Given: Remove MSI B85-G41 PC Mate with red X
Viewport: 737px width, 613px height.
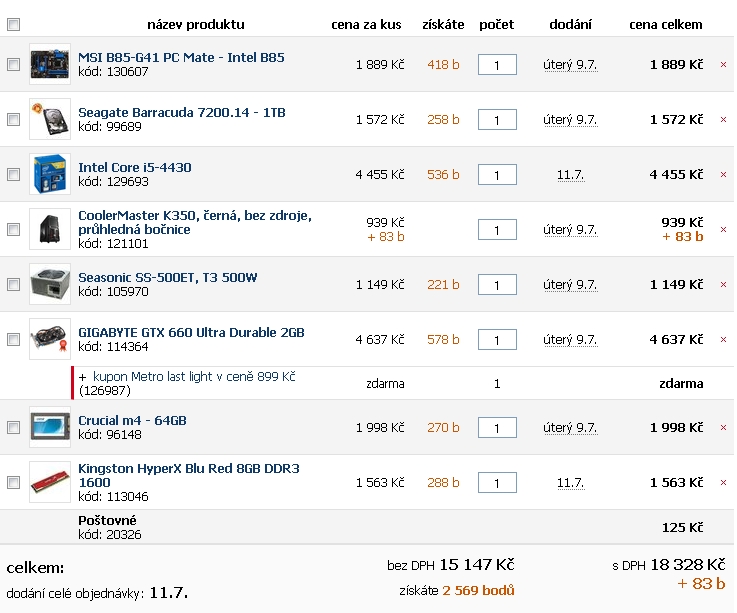Looking at the screenshot, I should [723, 64].
